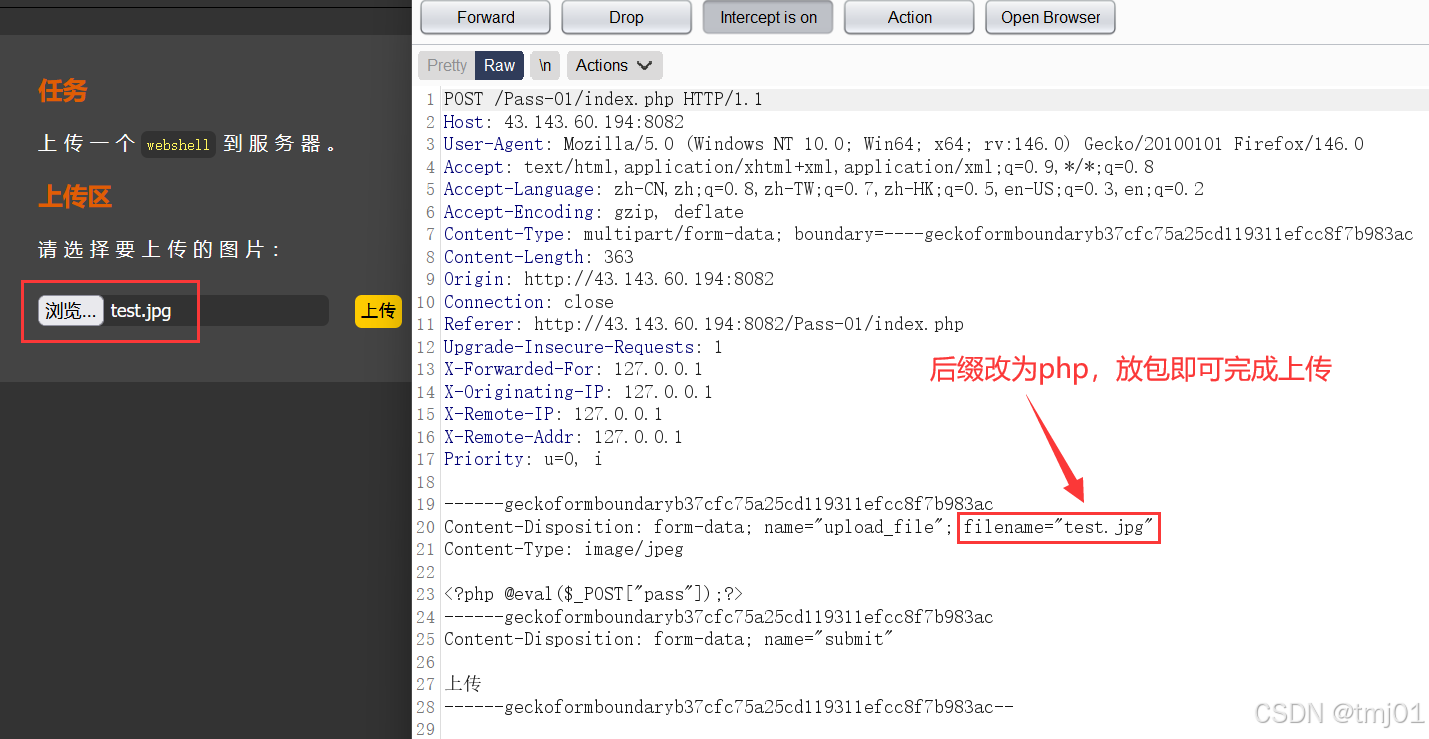This screenshot has height=739, width=1429.
Task: Drop the intercepted request
Action: point(627,17)
